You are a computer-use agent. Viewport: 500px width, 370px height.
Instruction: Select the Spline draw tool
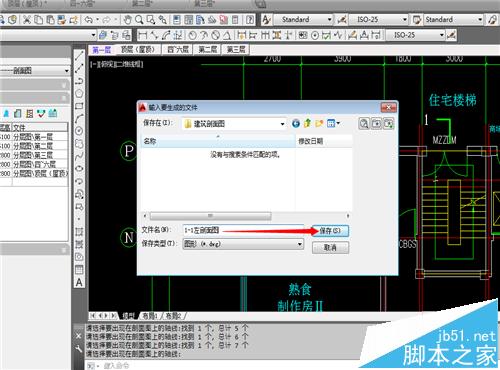pyautogui.click(x=79, y=156)
